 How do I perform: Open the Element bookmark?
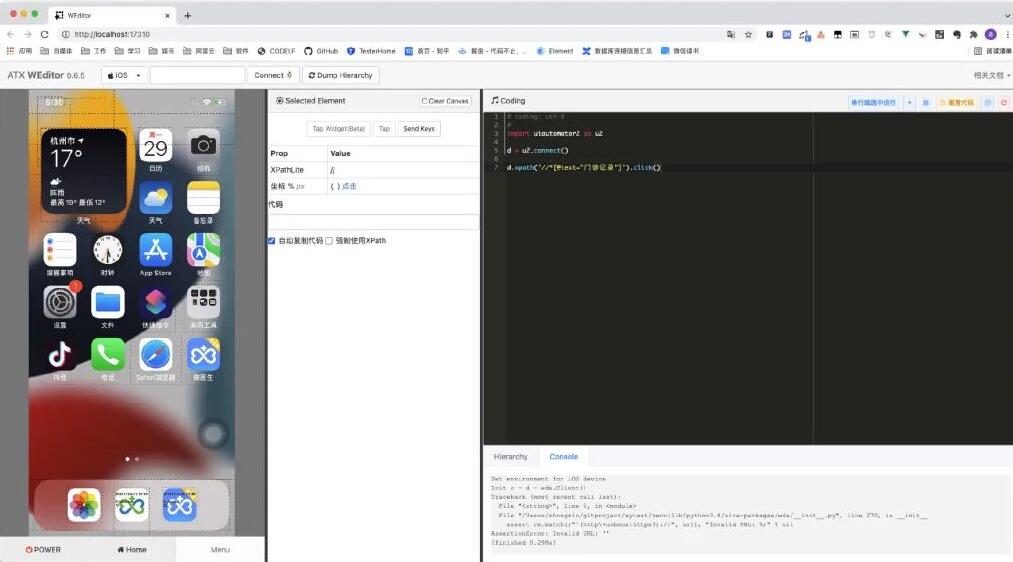click(555, 51)
